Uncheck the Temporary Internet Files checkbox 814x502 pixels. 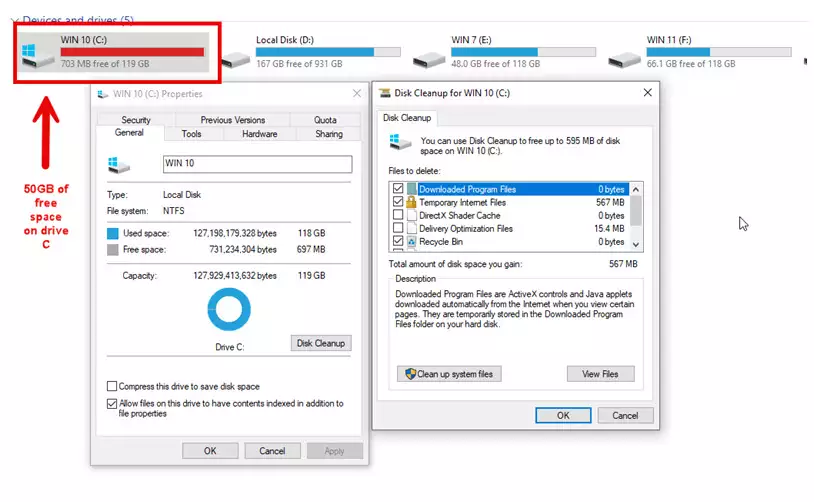(398, 201)
